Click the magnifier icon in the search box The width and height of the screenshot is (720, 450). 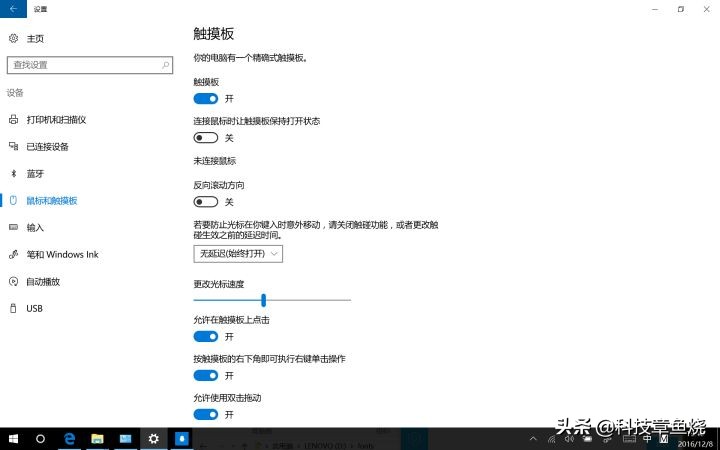coord(165,65)
